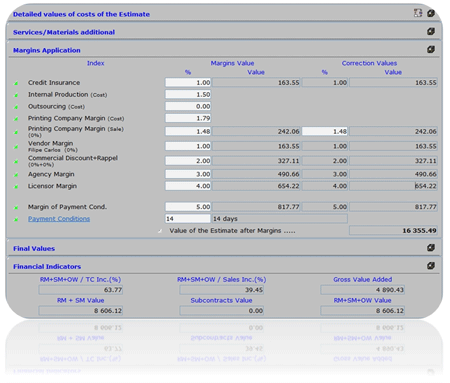Click the '14 days' payment description field
Image resolution: width=450 pixels, height=383 pixels.
[x=280, y=219]
